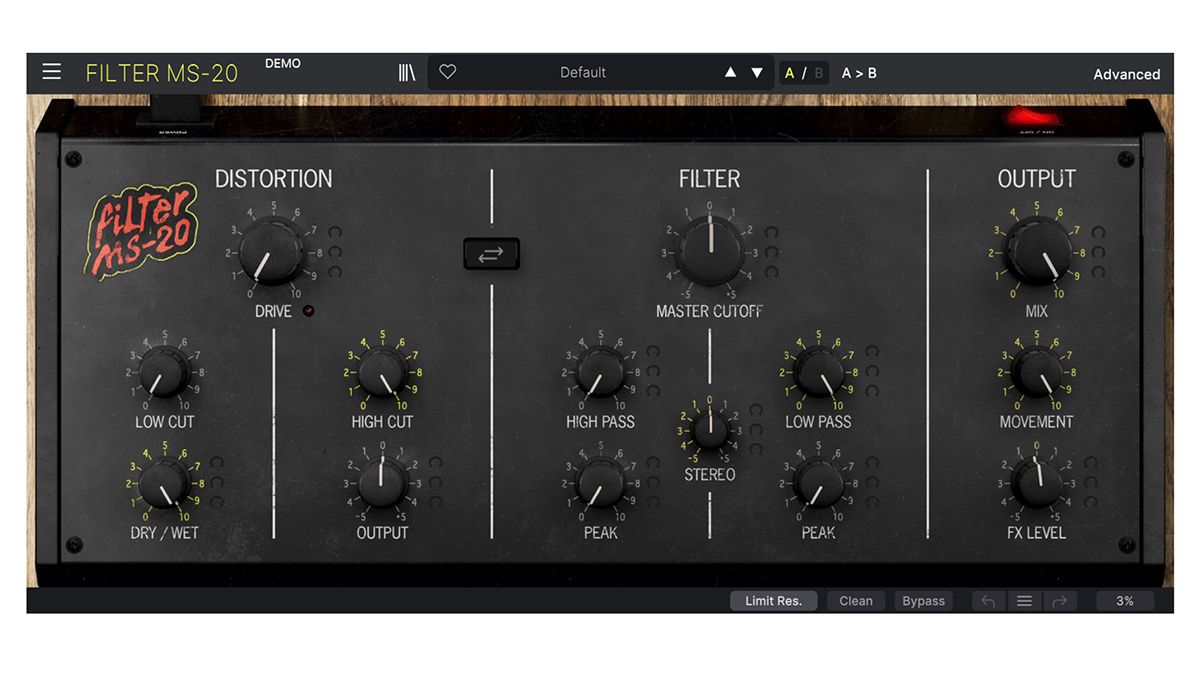Open the Advanced panel
This screenshot has height=675, width=1200.
click(1126, 74)
